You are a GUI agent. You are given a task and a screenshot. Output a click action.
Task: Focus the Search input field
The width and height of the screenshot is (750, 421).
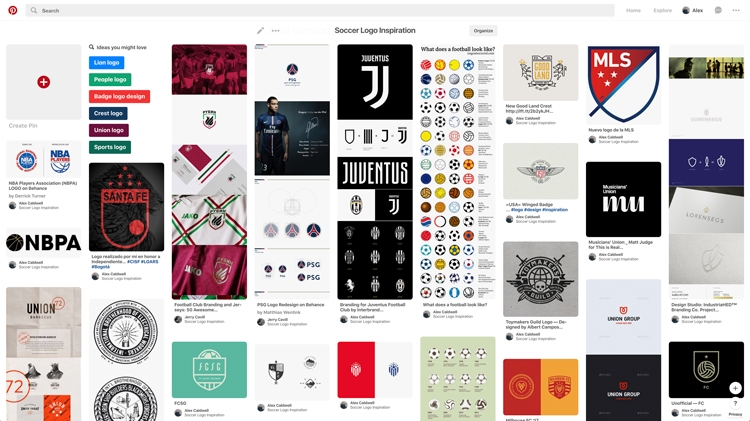click(x=320, y=10)
